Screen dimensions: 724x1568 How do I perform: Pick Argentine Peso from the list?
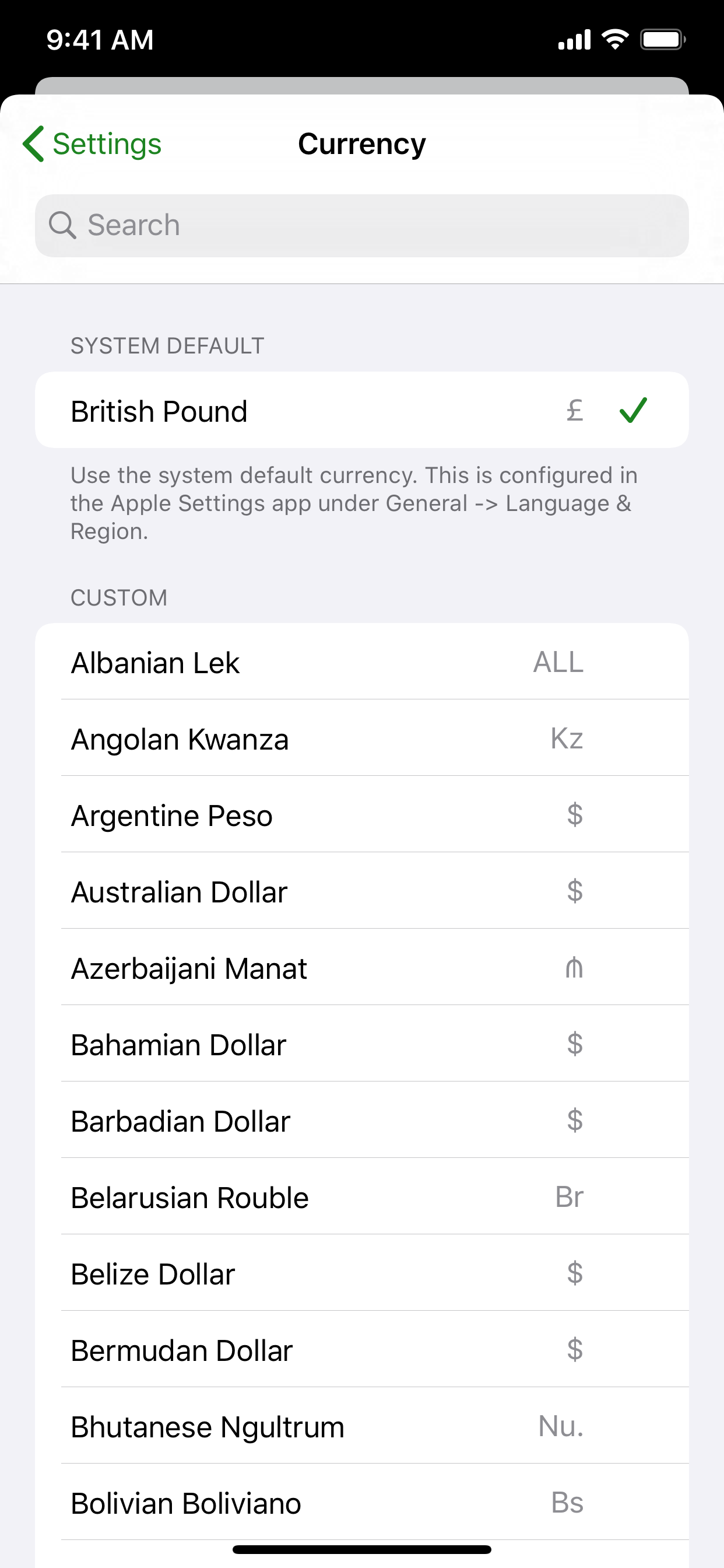[362, 814]
